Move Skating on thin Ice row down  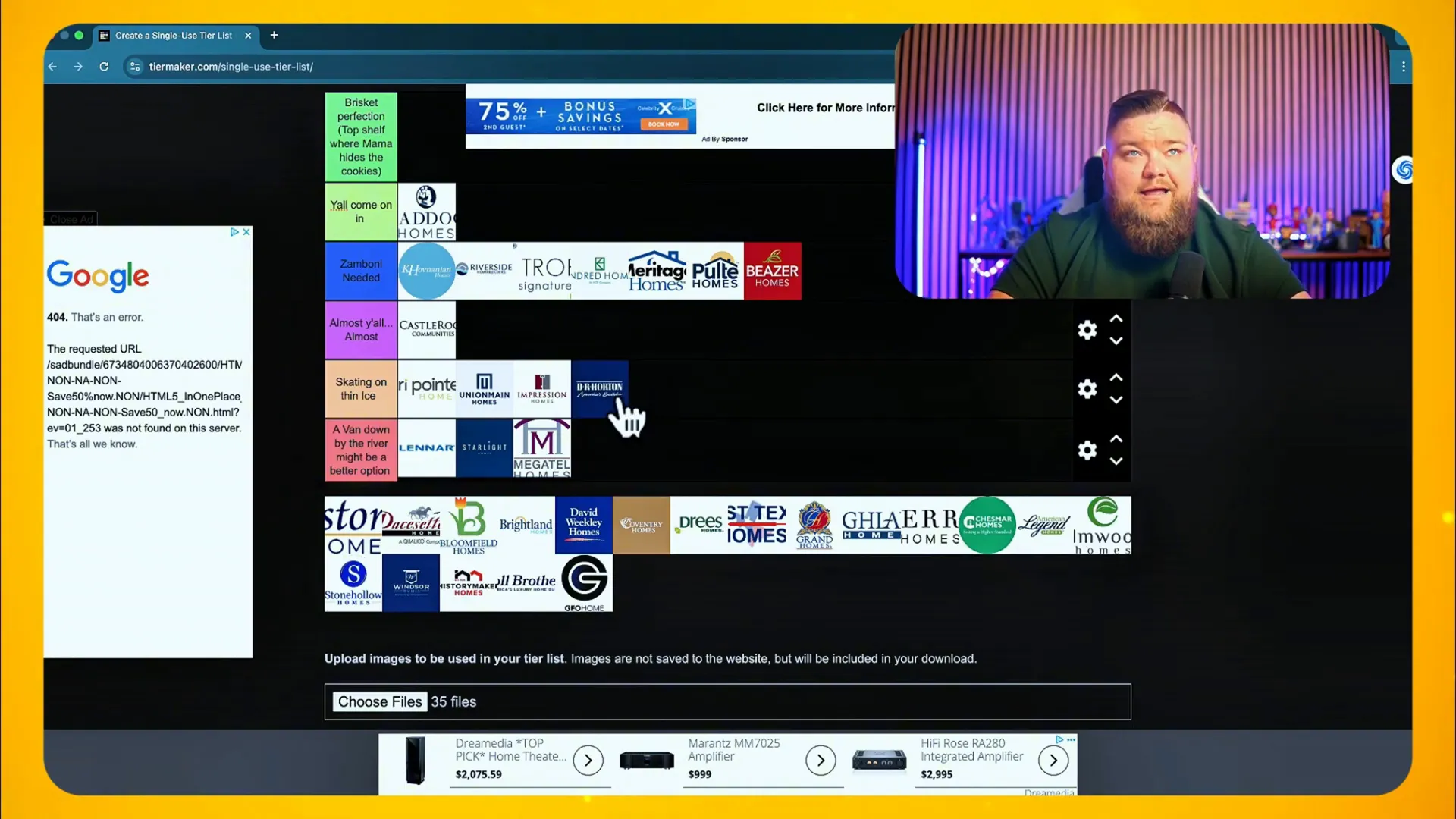[1116, 400]
